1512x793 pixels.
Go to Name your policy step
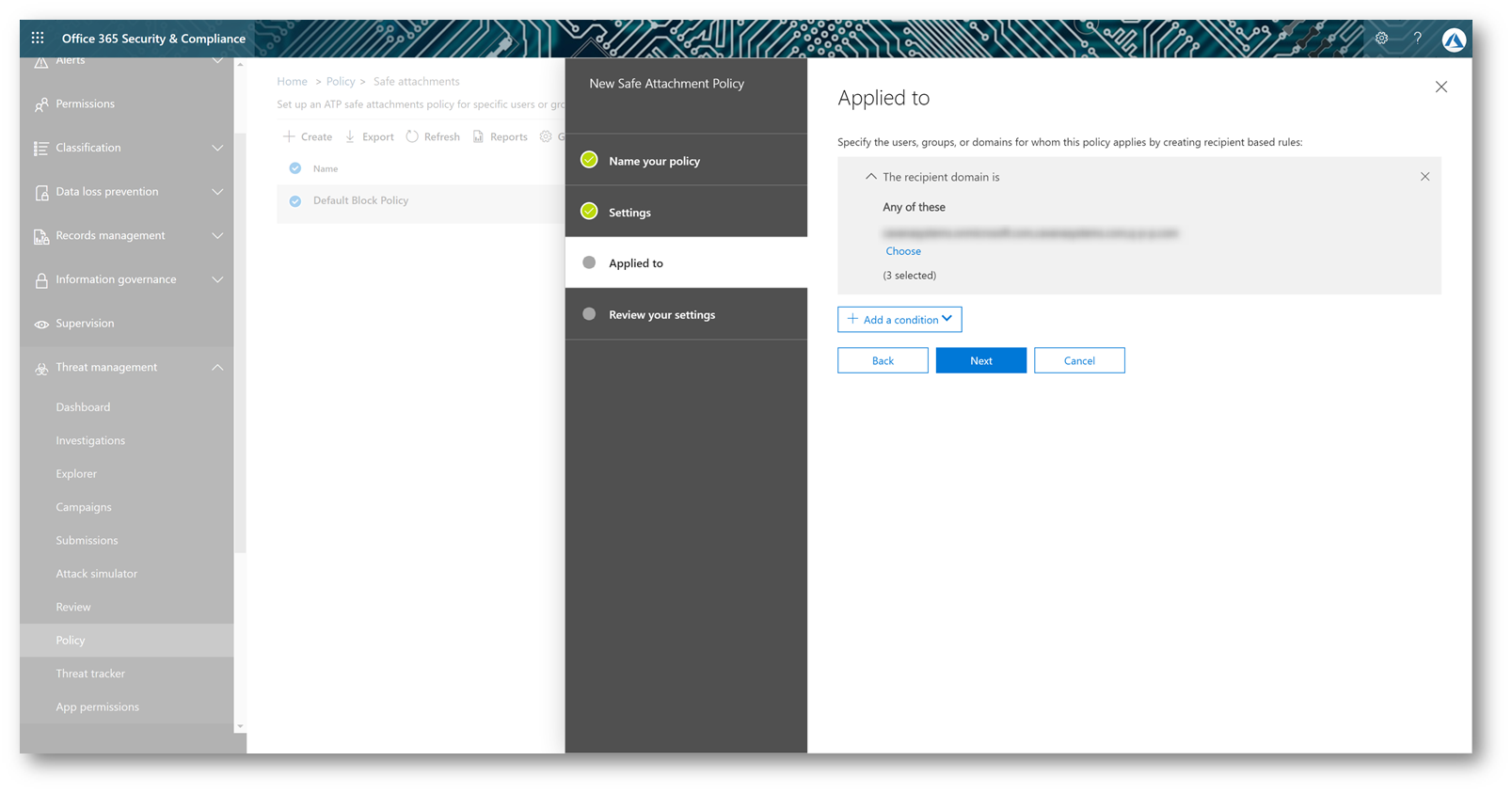tap(686, 160)
